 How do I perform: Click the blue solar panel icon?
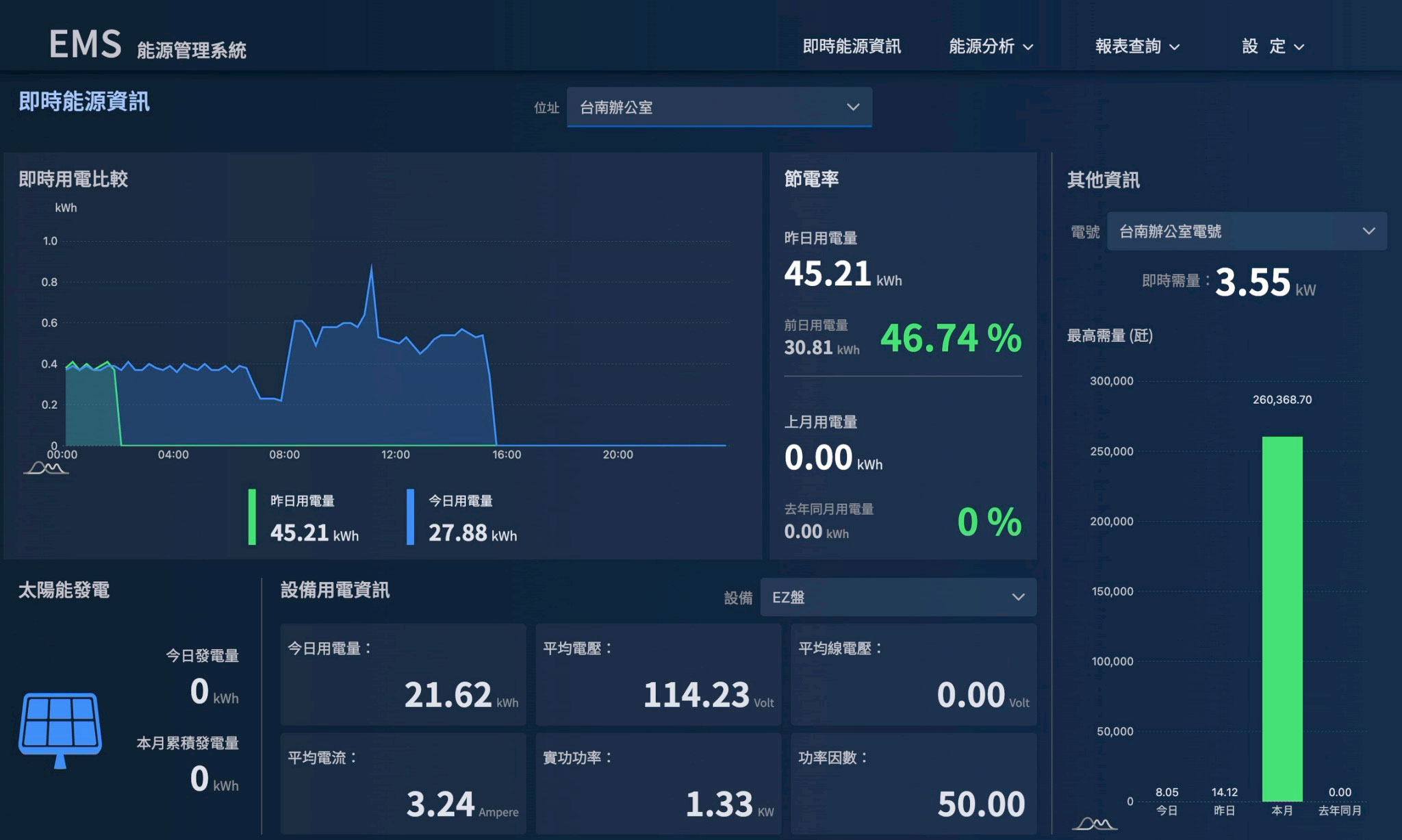pos(60,729)
